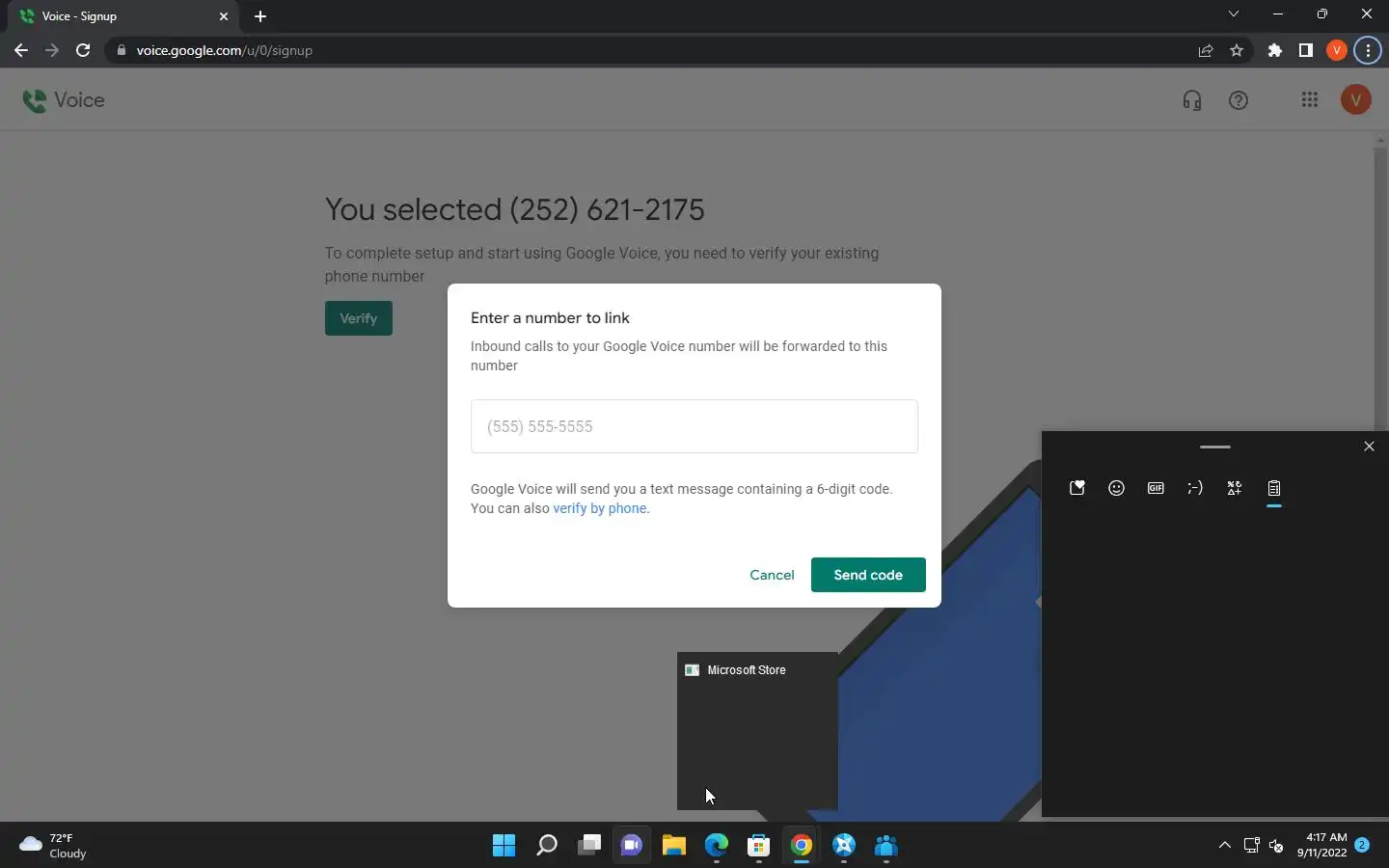The width and height of the screenshot is (1389, 868).
Task: Select the Voice - Signup tab
Action: [x=123, y=16]
